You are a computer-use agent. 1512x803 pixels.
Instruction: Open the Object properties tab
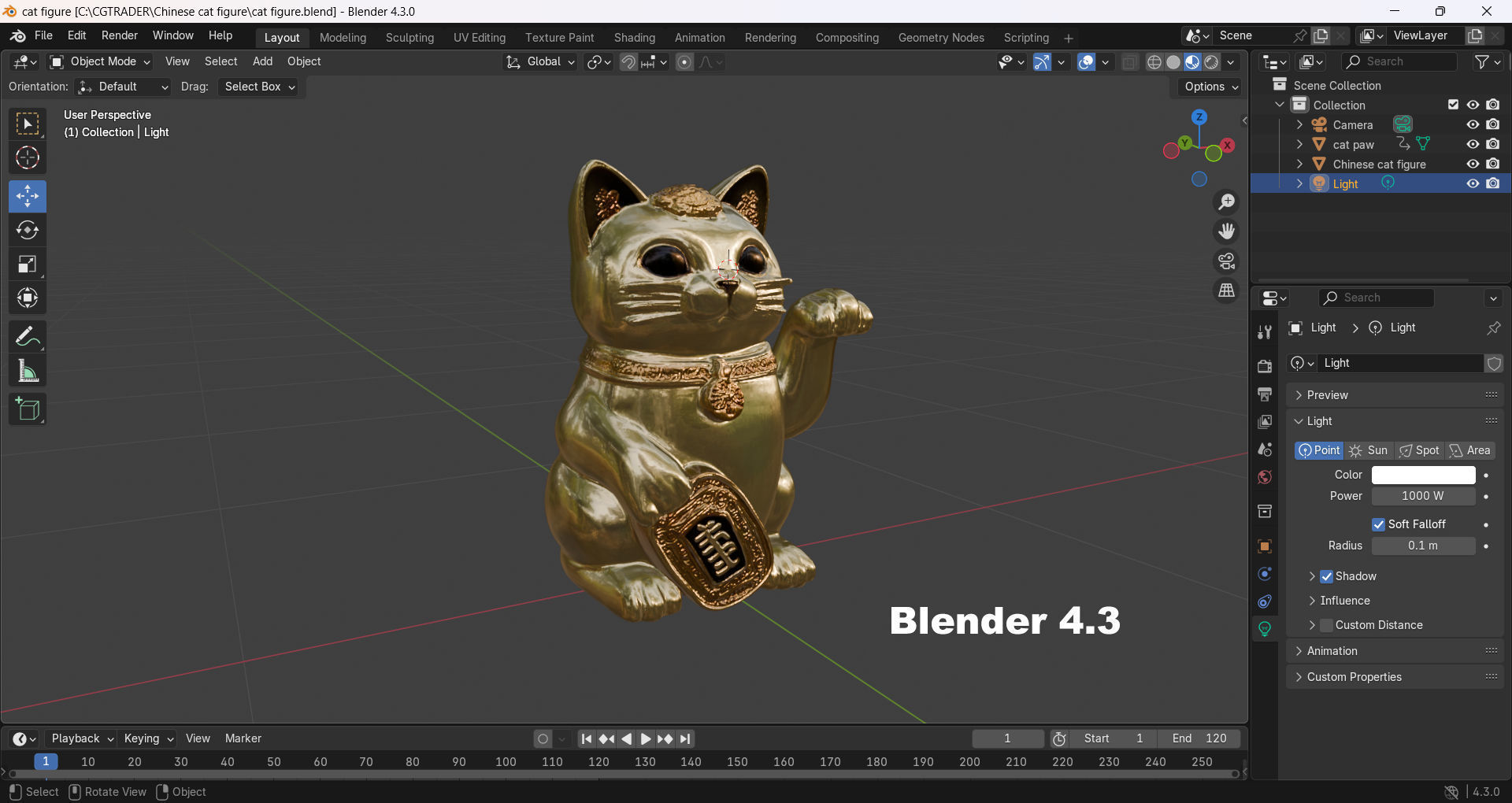[1265, 546]
